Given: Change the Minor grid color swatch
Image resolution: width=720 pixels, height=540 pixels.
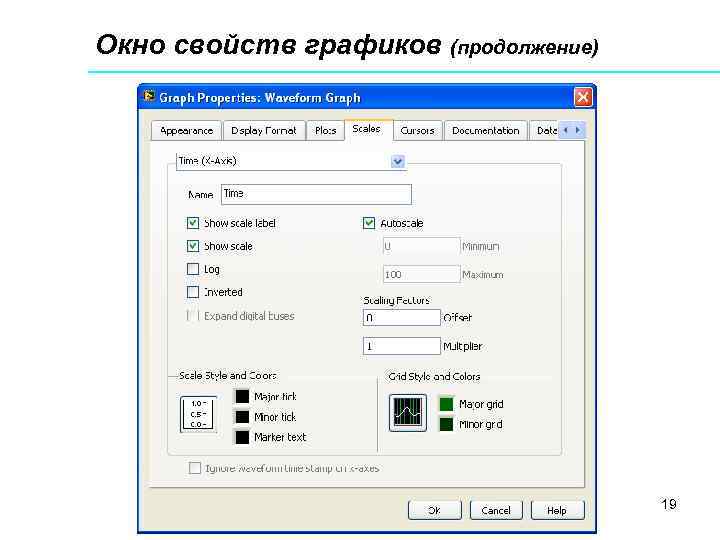Looking at the screenshot, I should click(446, 424).
